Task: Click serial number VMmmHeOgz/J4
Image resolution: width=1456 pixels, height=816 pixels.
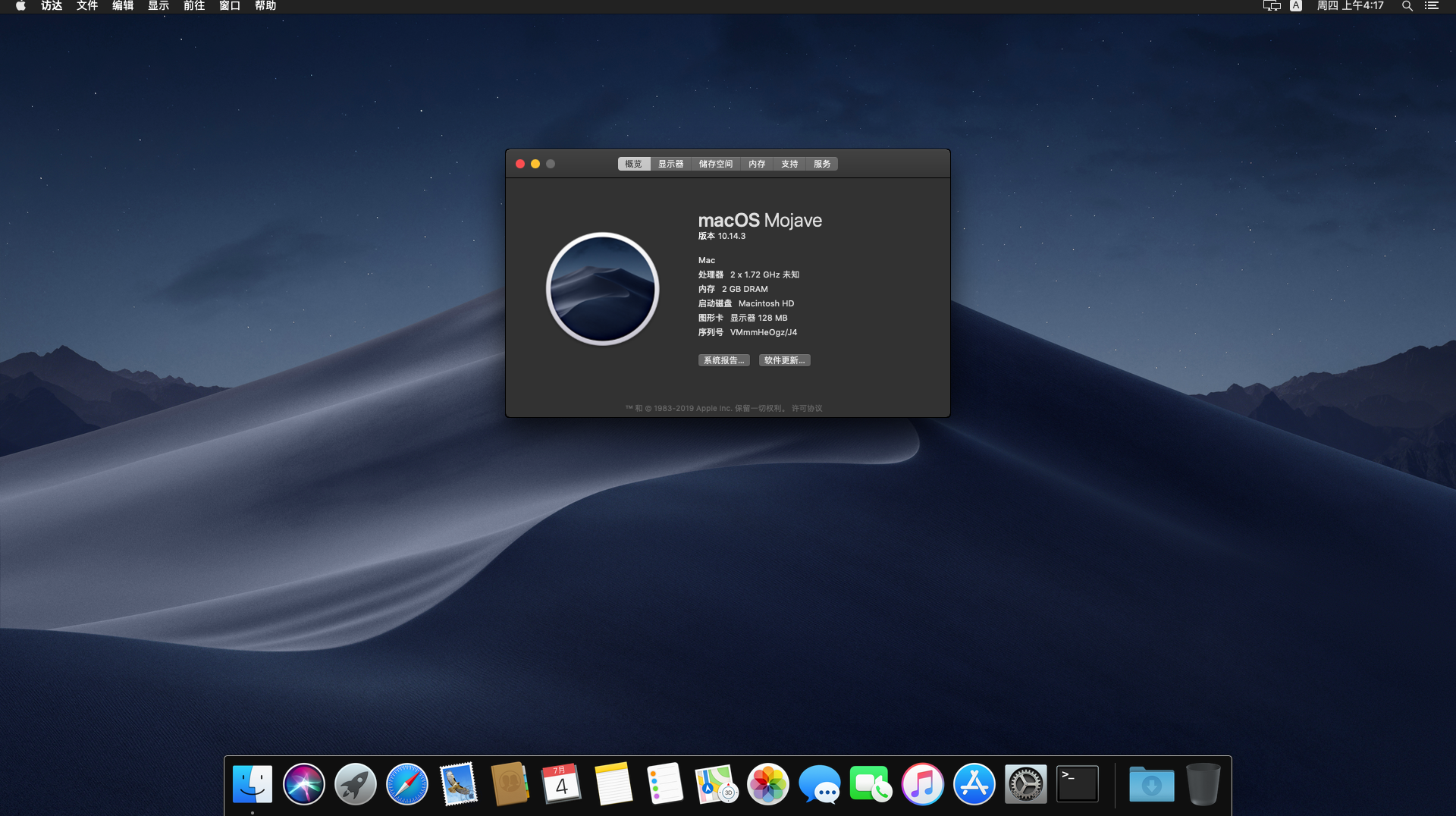Action: [764, 332]
